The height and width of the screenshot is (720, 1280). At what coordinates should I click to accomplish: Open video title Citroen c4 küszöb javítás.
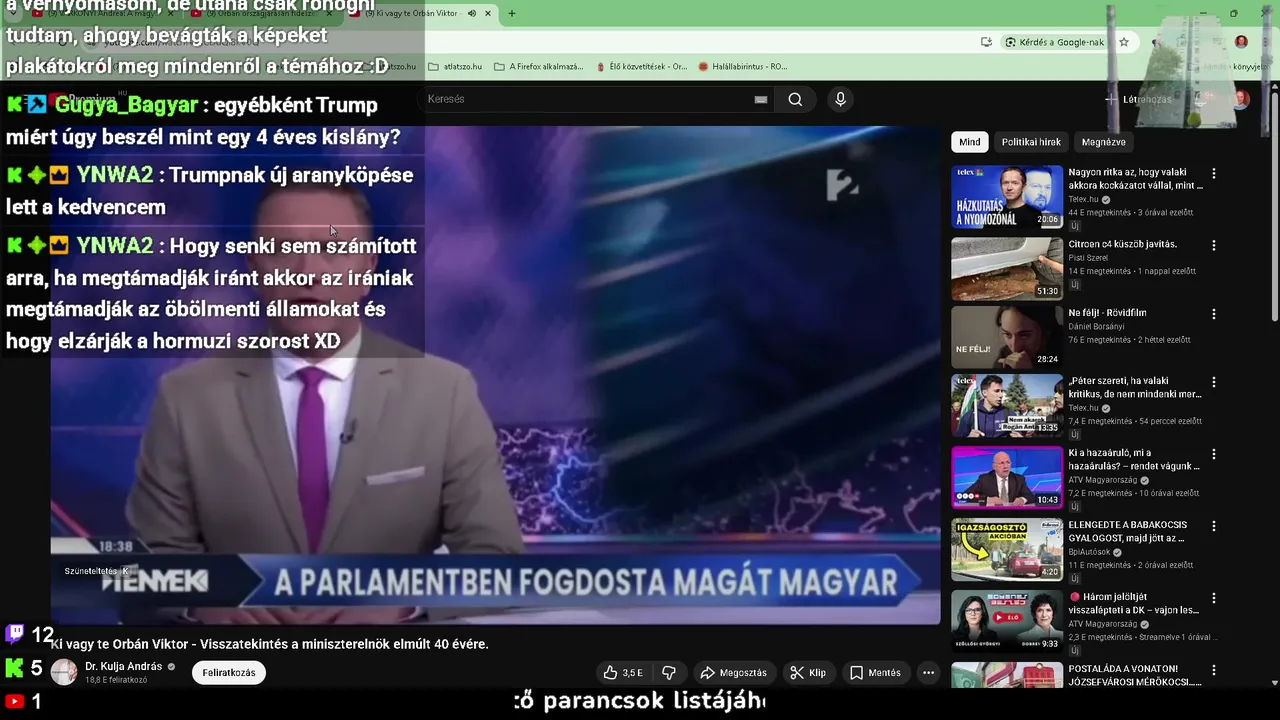[x=1122, y=244]
